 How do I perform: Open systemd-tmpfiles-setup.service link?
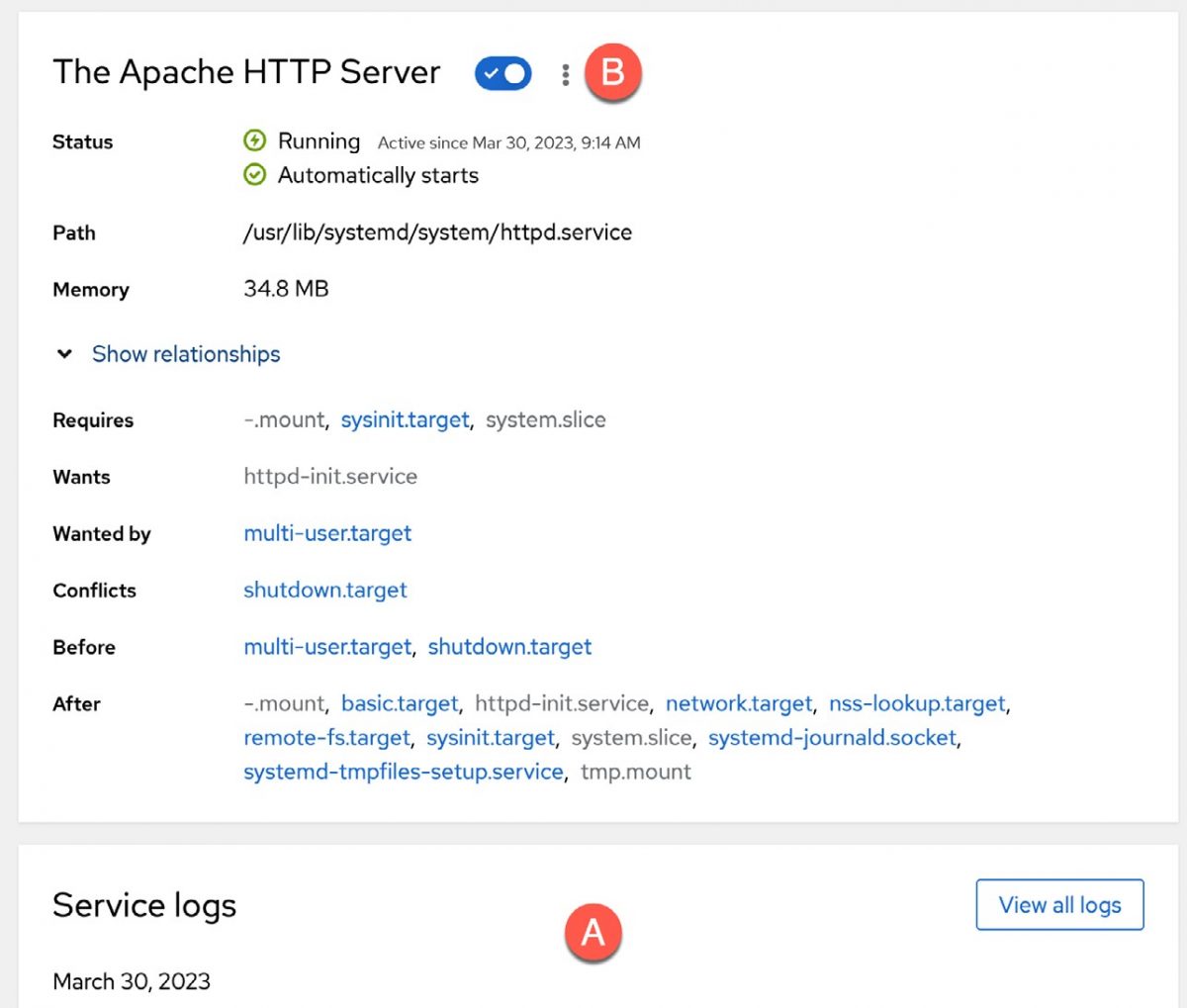[x=403, y=772]
